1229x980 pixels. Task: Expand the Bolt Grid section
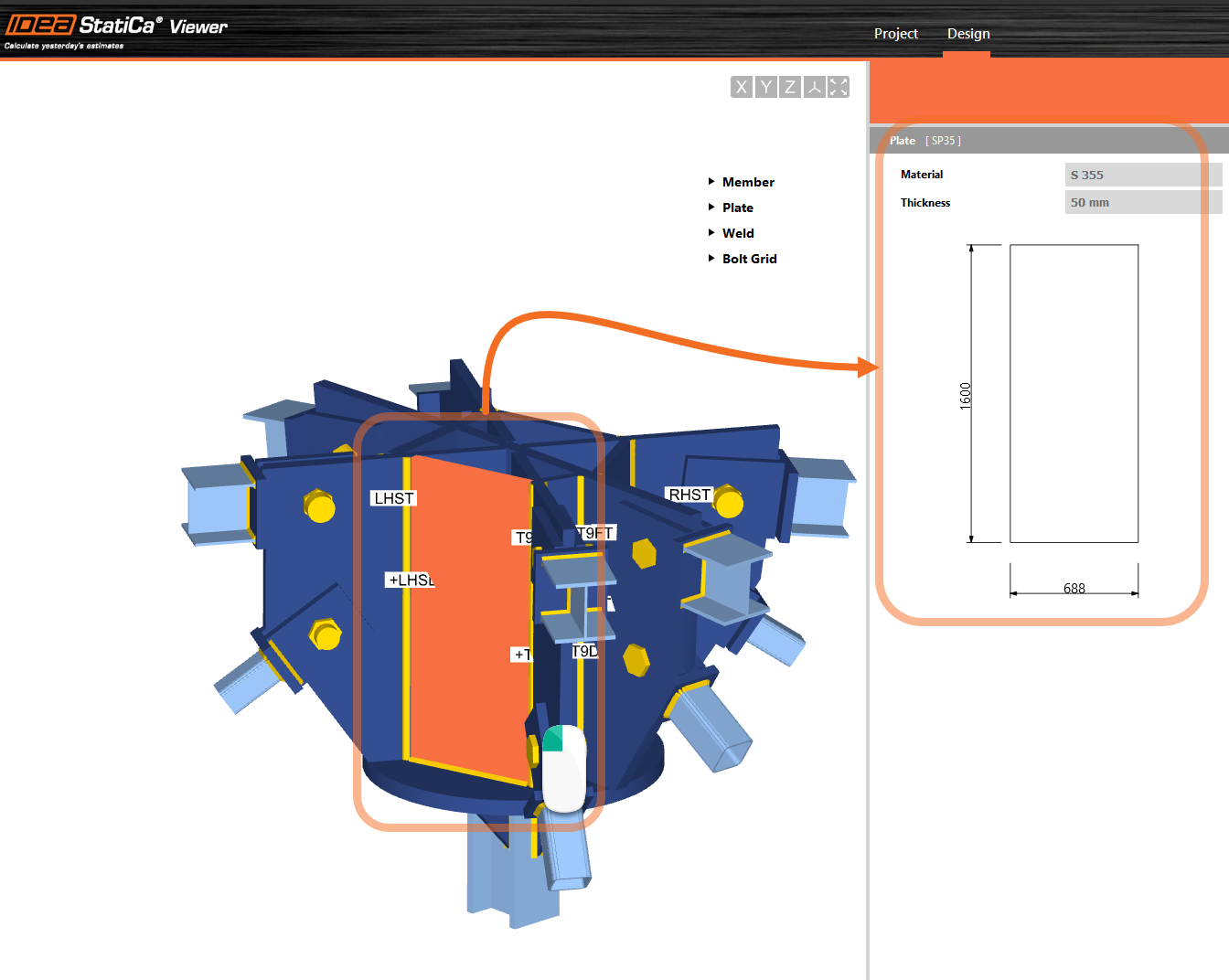coord(743,259)
